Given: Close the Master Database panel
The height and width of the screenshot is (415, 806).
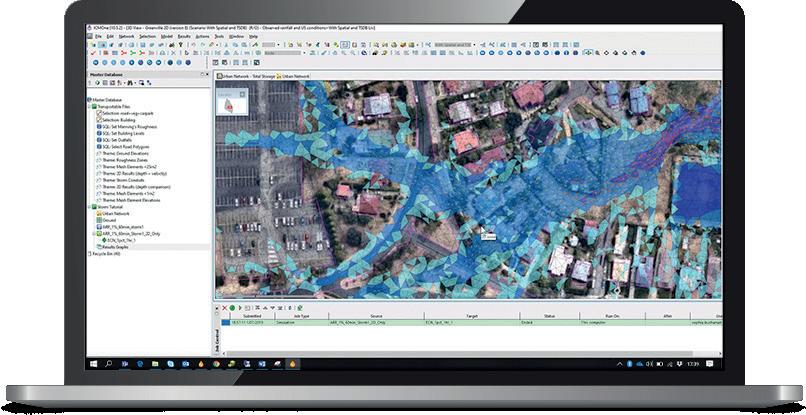Looking at the screenshot, I should [x=207, y=75].
